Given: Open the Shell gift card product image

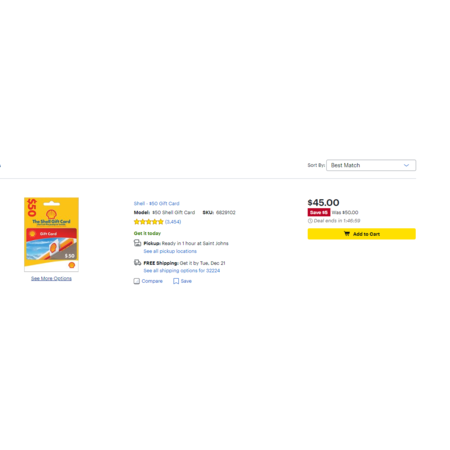Looking at the screenshot, I should coord(51,234).
